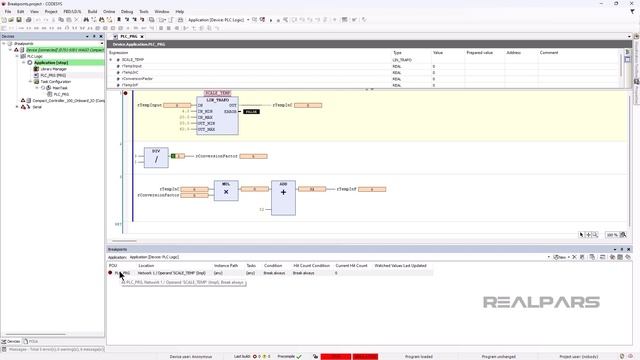Open the Online menu
Image resolution: width=640 pixels, height=360 pixels.
point(109,11)
